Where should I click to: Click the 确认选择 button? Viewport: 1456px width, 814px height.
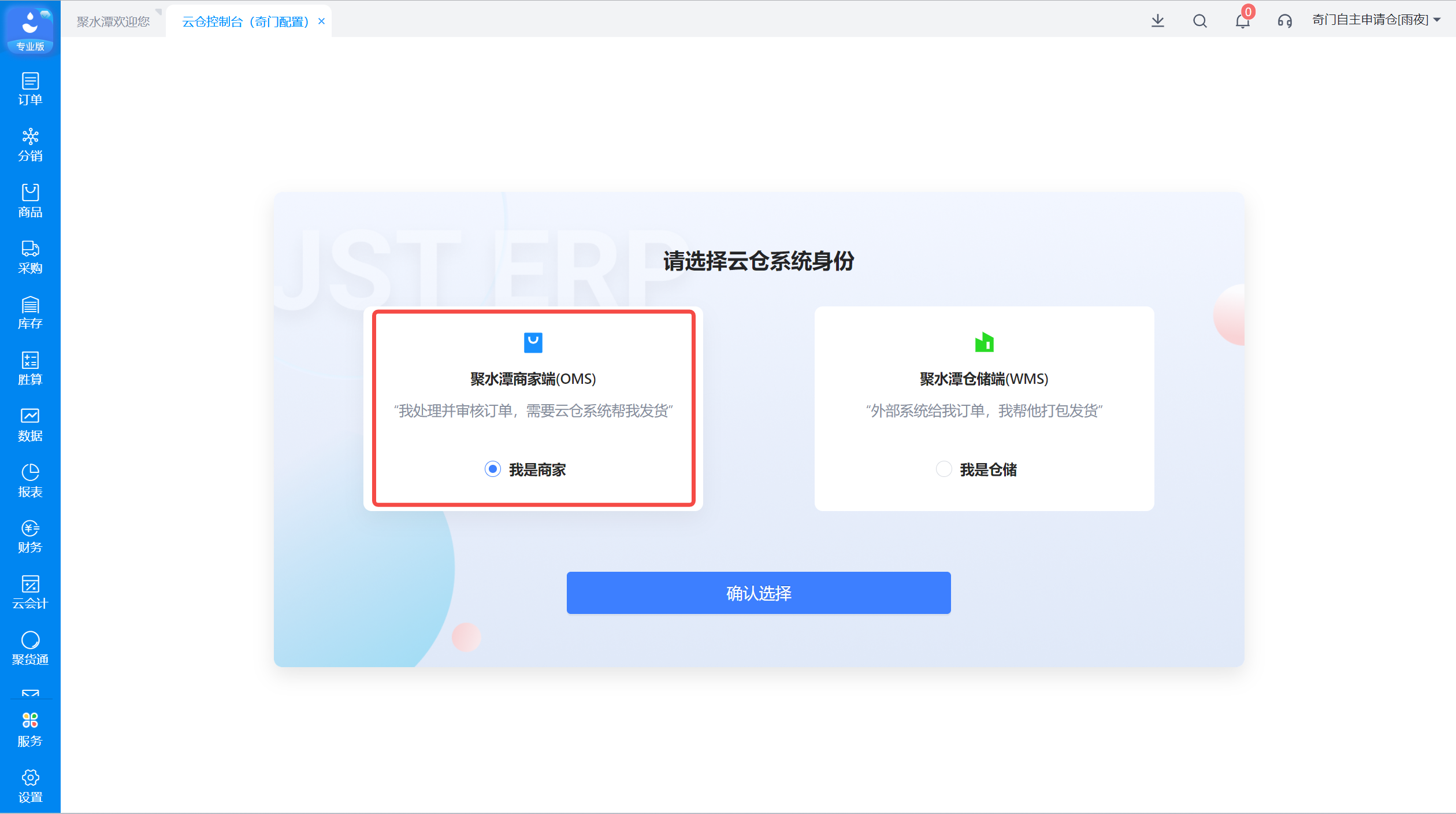(x=759, y=593)
